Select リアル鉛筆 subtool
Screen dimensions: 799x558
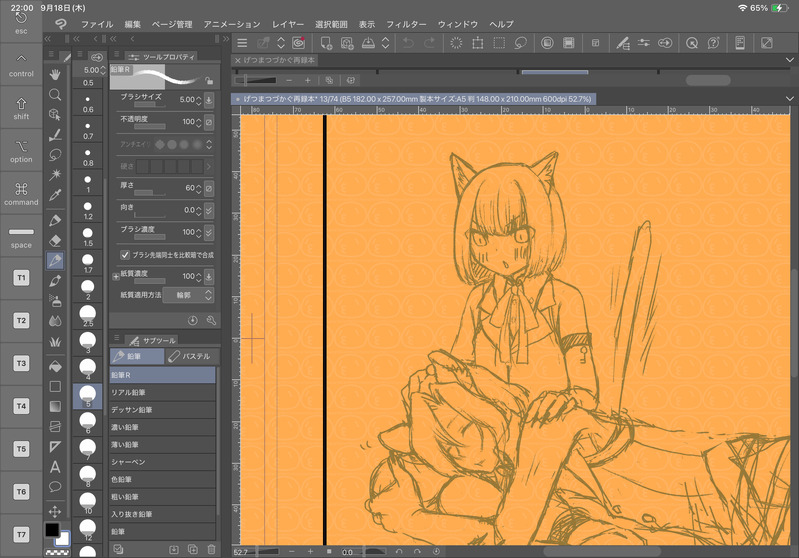click(162, 392)
